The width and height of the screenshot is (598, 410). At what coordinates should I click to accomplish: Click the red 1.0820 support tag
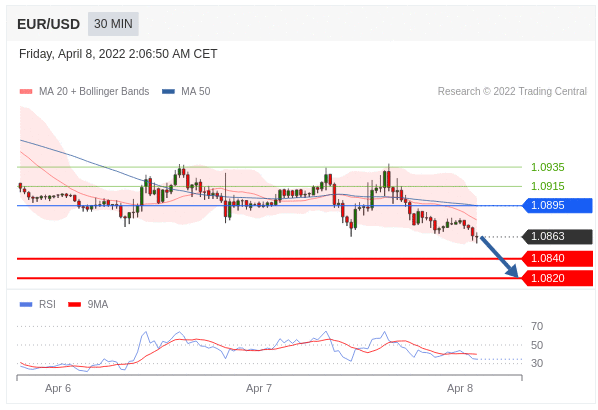coord(557,278)
